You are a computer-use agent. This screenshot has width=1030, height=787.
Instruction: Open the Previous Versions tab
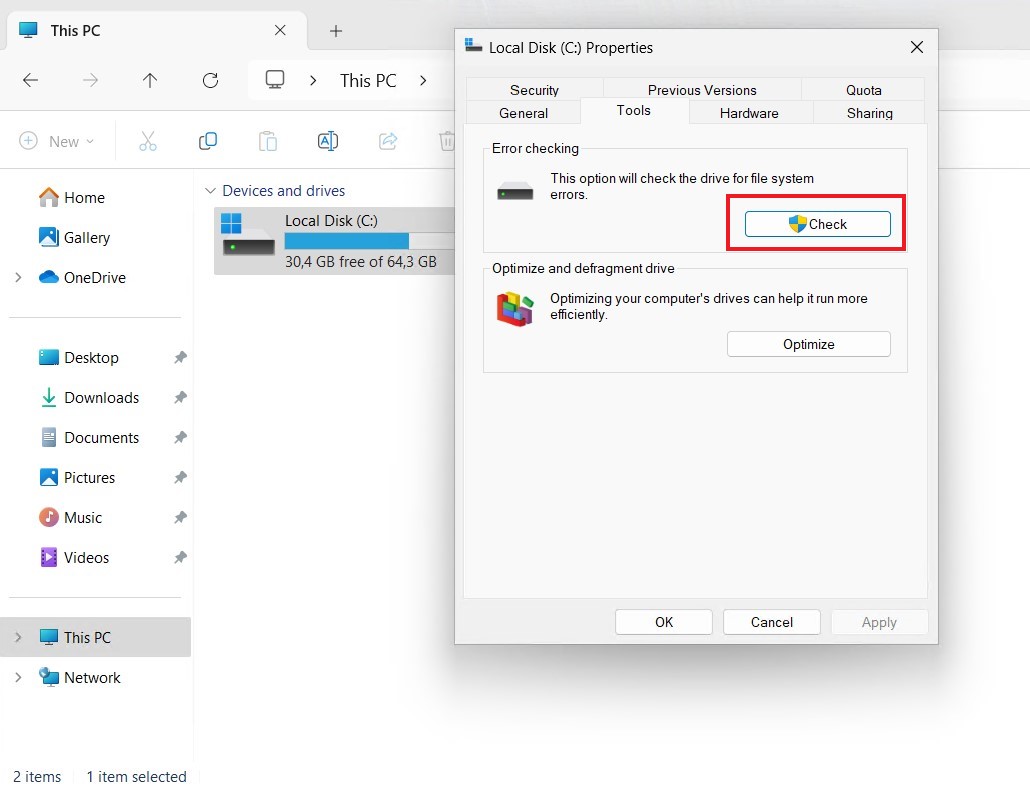pyautogui.click(x=702, y=90)
